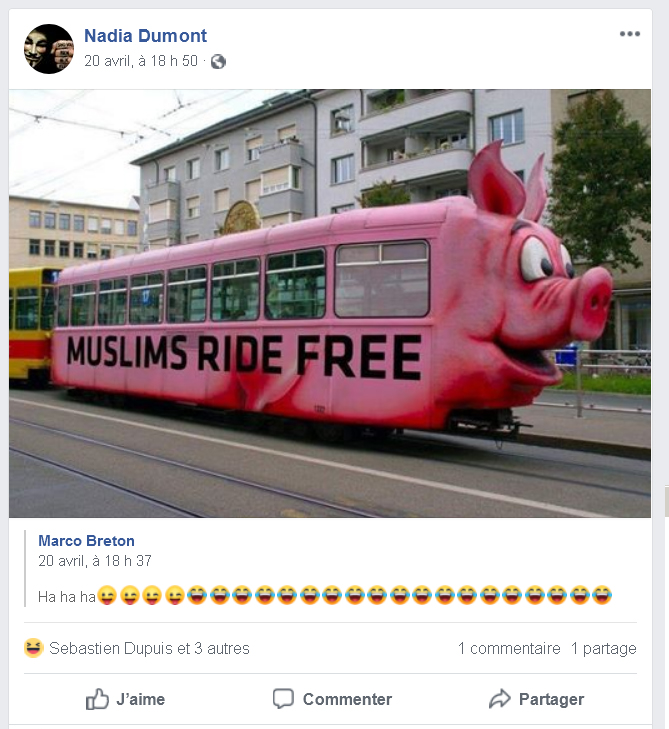The image size is (669, 729).
Task: Like the post via J'aime label
Action: coord(140,699)
